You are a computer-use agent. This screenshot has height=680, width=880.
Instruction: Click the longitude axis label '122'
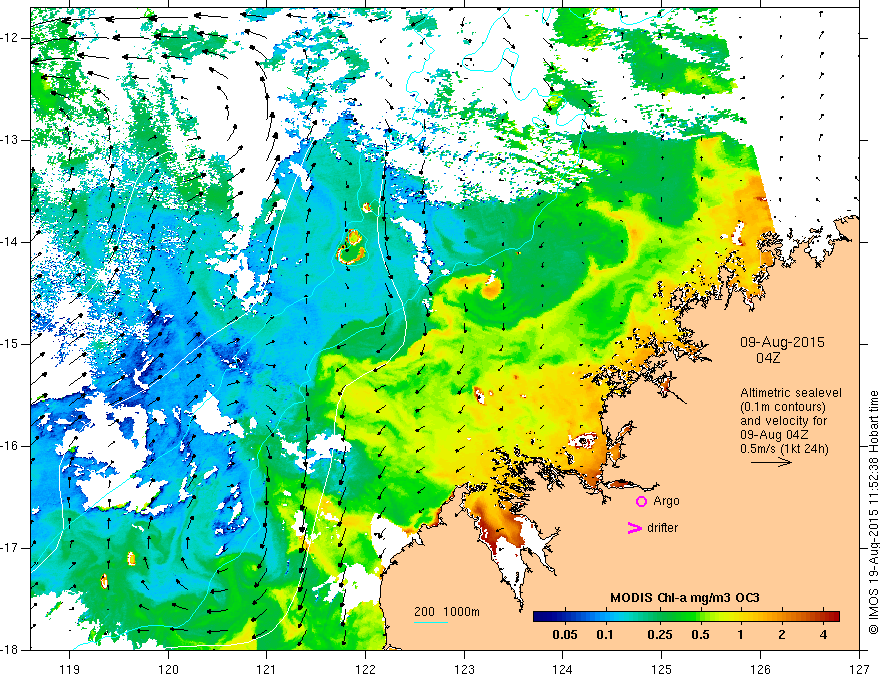pos(365,669)
